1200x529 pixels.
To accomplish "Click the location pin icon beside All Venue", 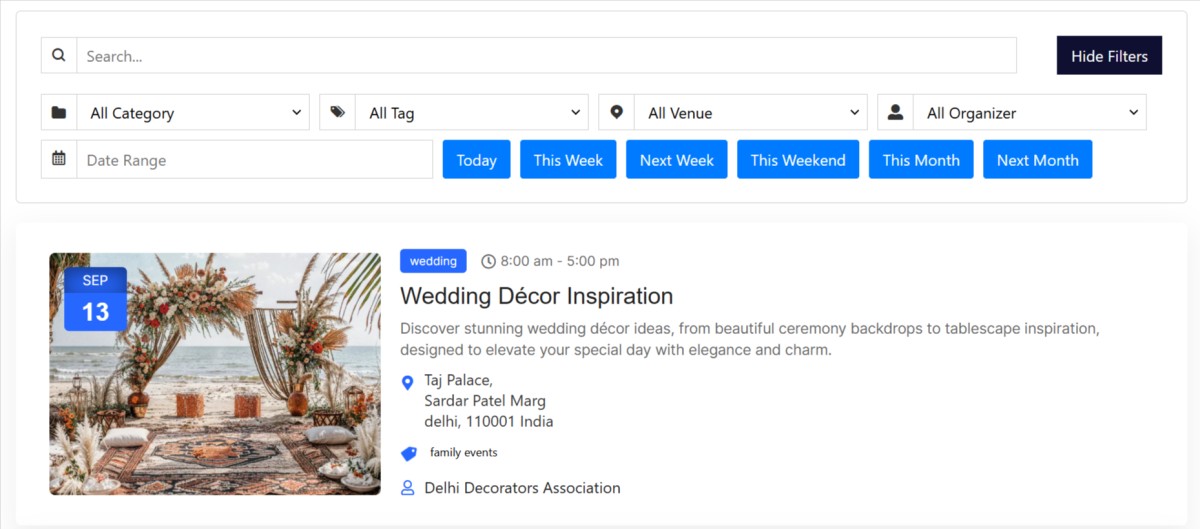I will pos(616,113).
